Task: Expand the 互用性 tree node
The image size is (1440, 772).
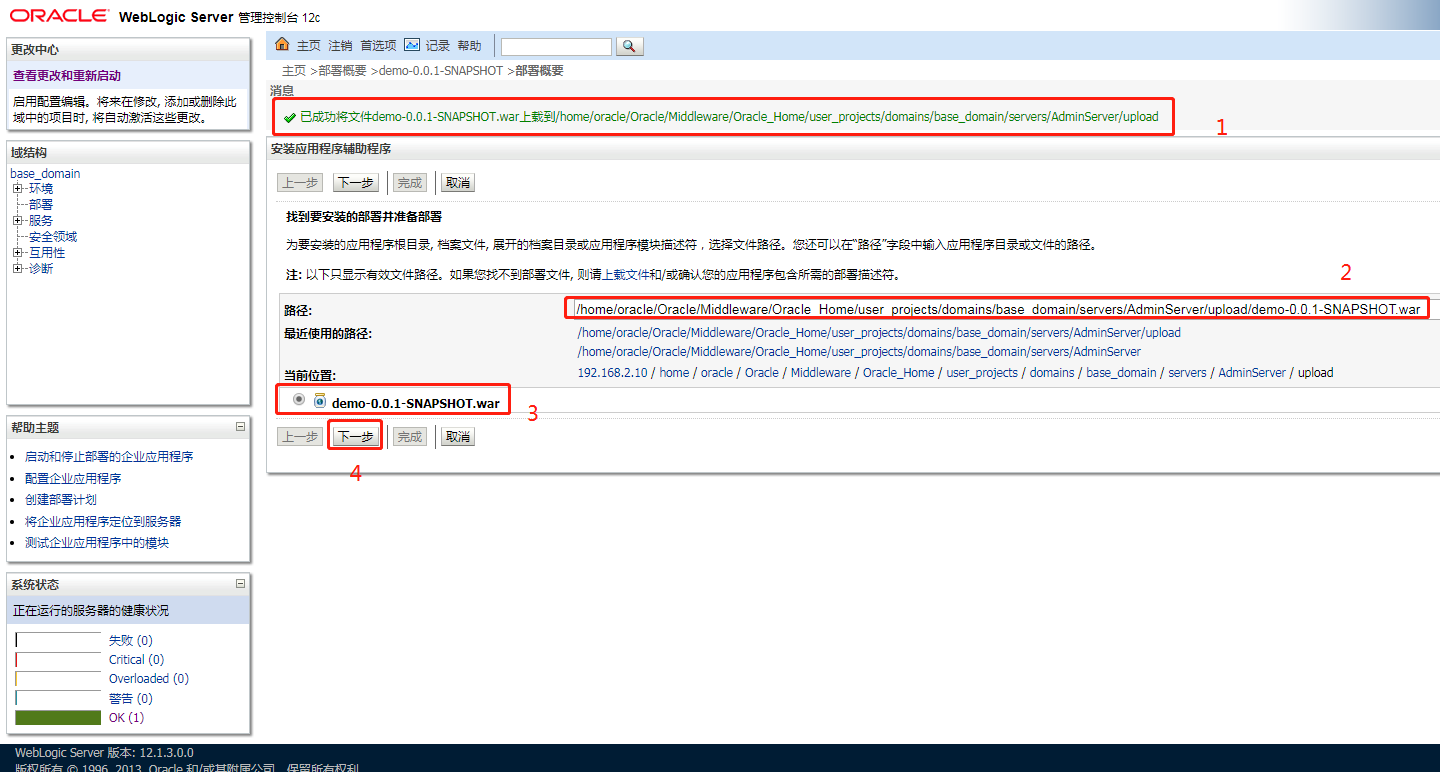Action: click(x=17, y=253)
